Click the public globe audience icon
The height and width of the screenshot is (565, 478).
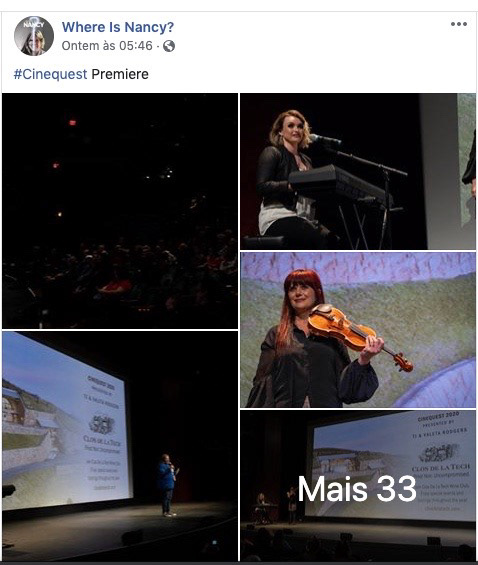point(169,46)
